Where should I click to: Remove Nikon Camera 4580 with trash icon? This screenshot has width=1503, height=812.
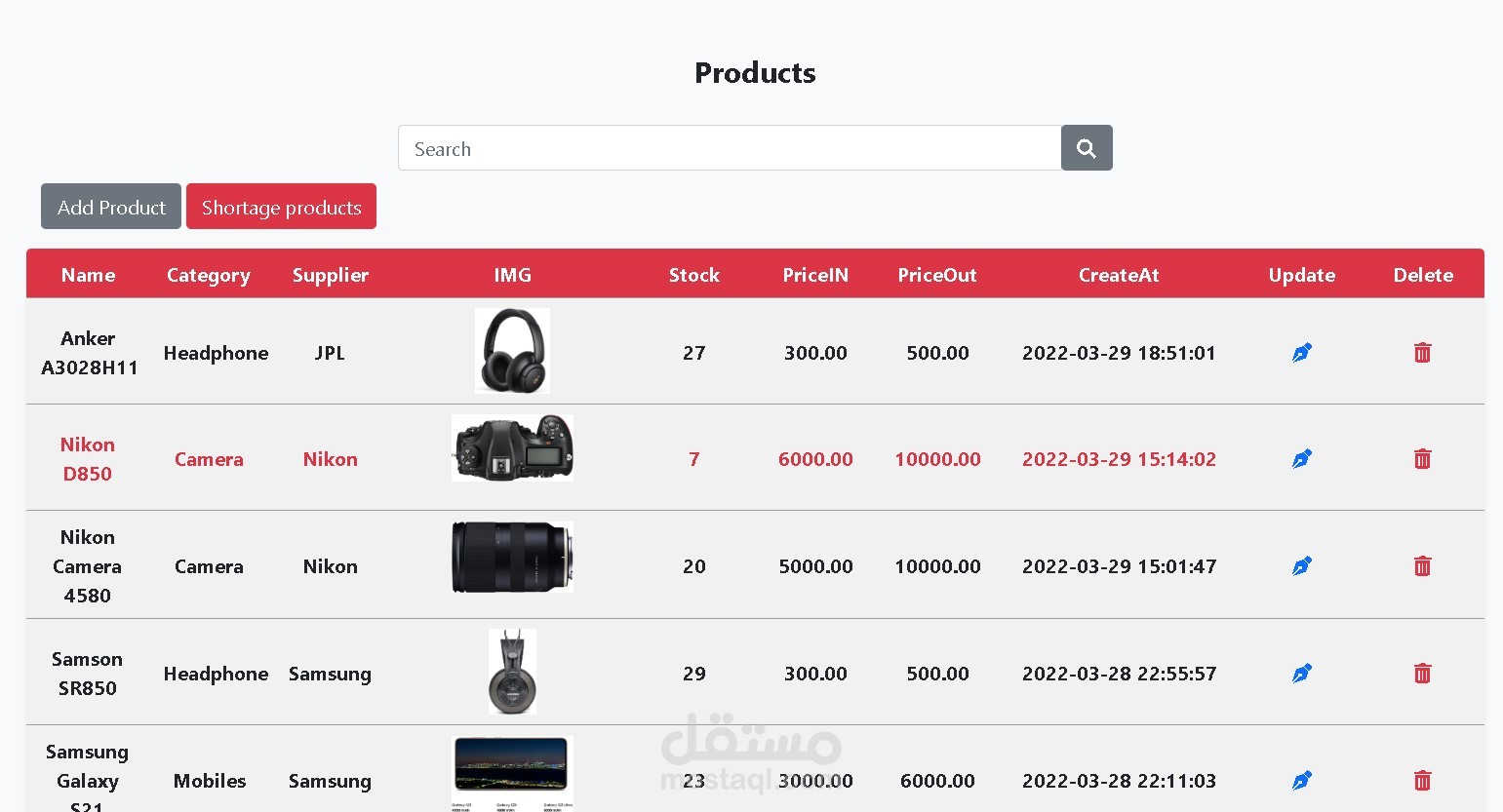coord(1423,565)
